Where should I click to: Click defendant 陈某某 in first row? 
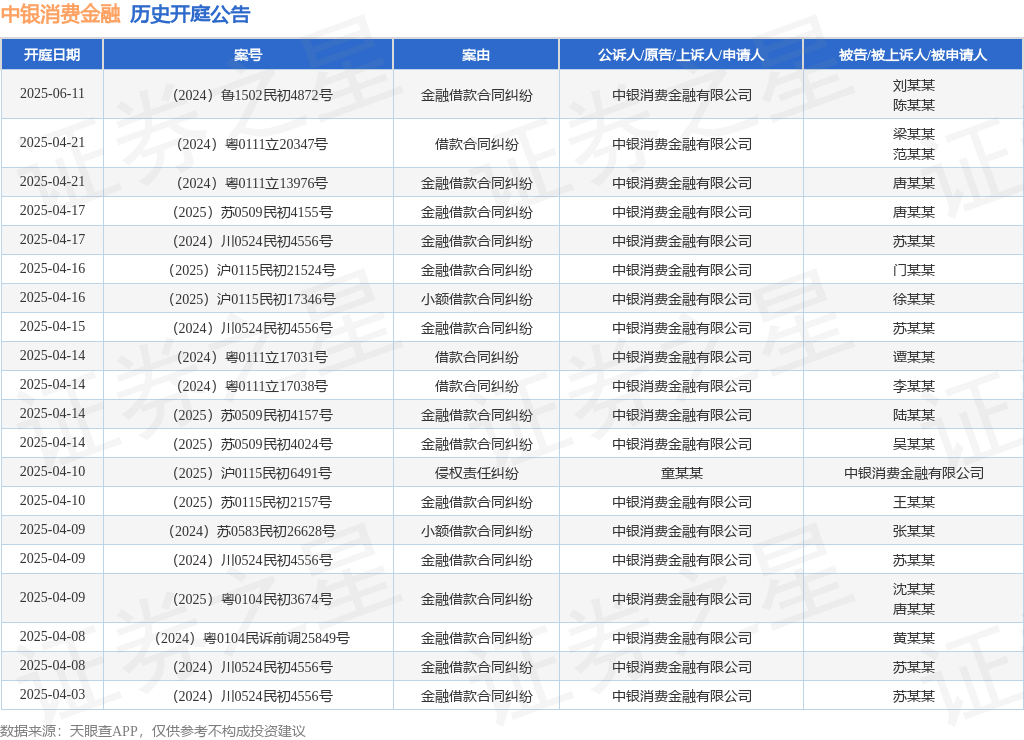(913, 105)
